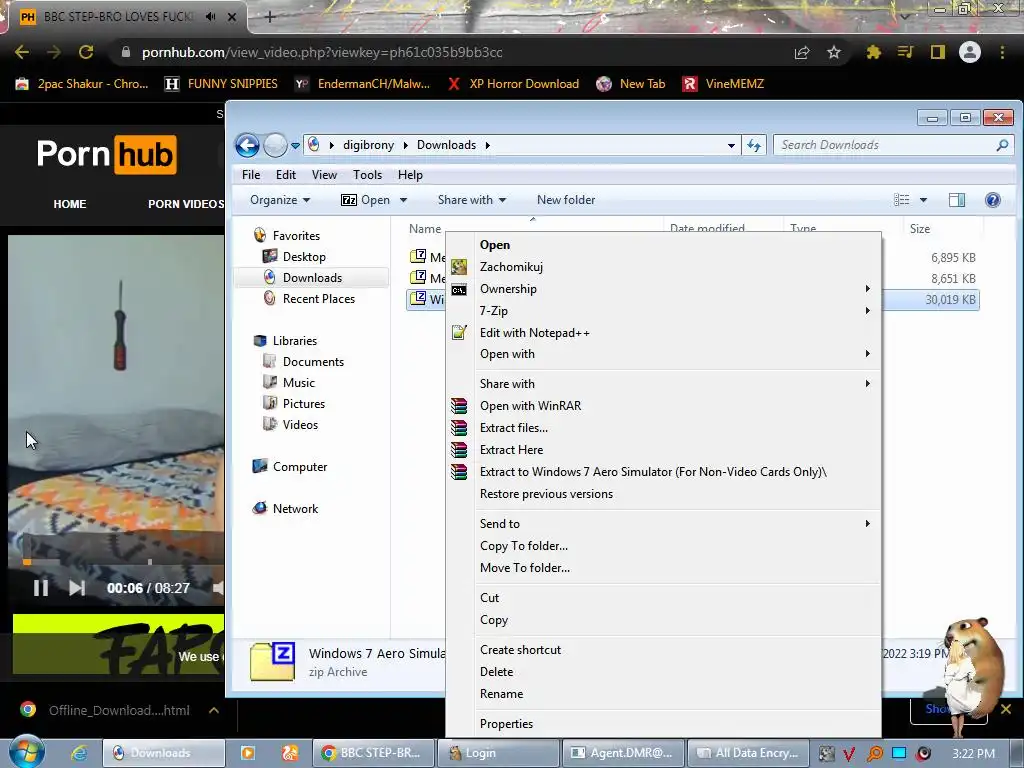This screenshot has width=1024, height=768.
Task: Choose Edit with Notepad++
Action: [665, 333]
